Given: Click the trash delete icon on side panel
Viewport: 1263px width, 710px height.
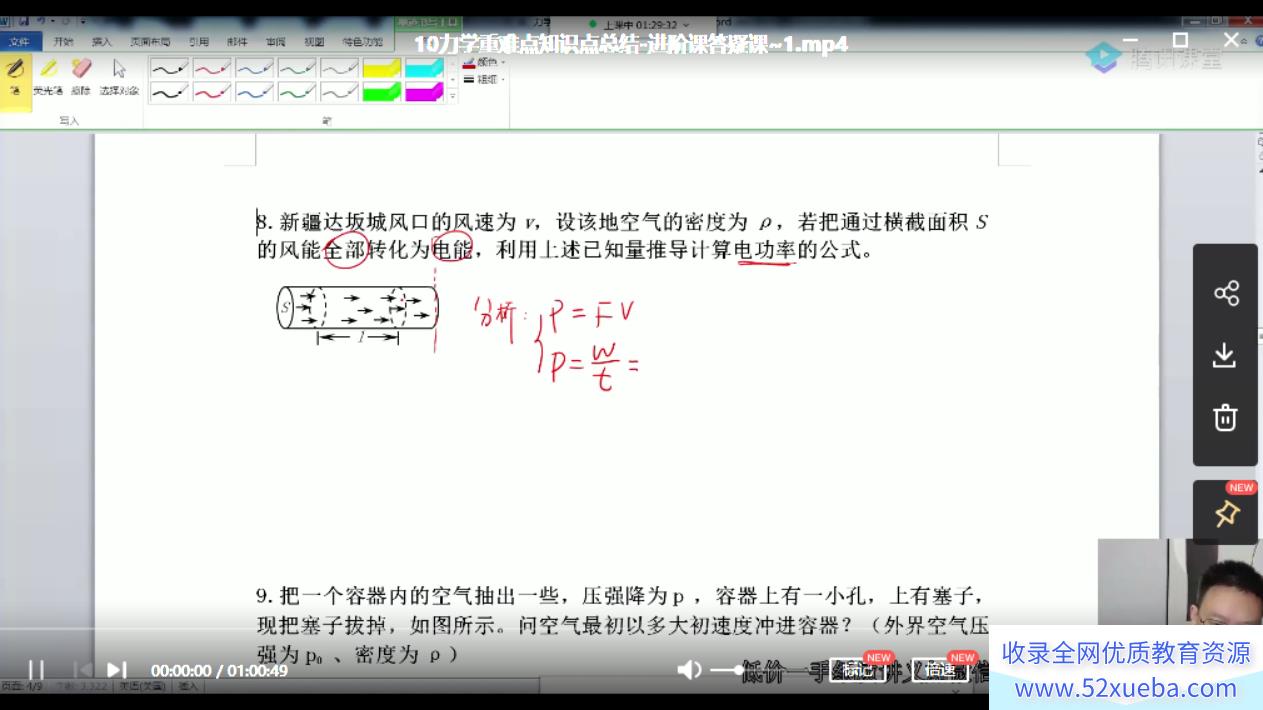Looking at the screenshot, I should tap(1226, 417).
